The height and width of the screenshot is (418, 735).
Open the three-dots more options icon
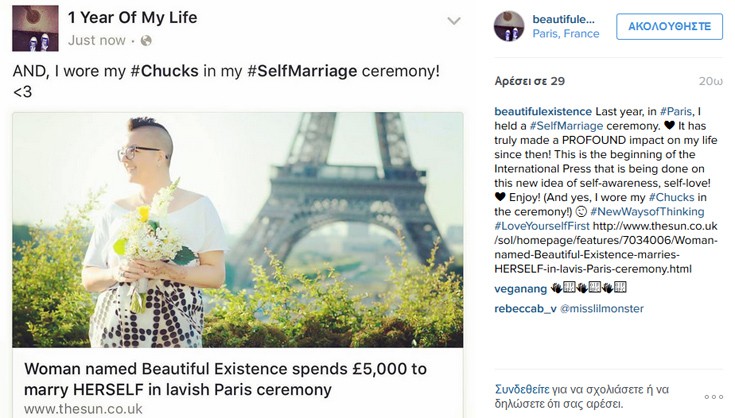click(713, 396)
